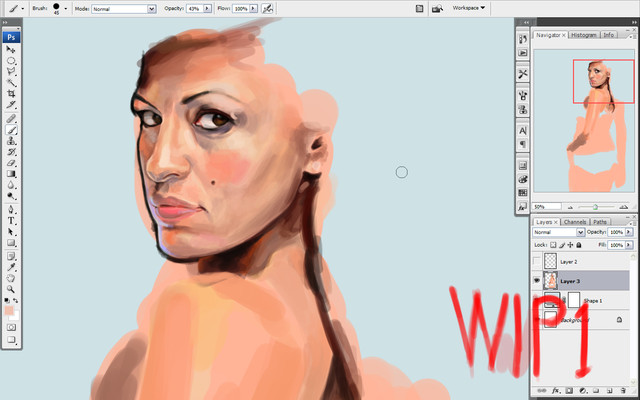Select the Brush tool in the toolbox
This screenshot has width=640, height=400.
click(11, 130)
